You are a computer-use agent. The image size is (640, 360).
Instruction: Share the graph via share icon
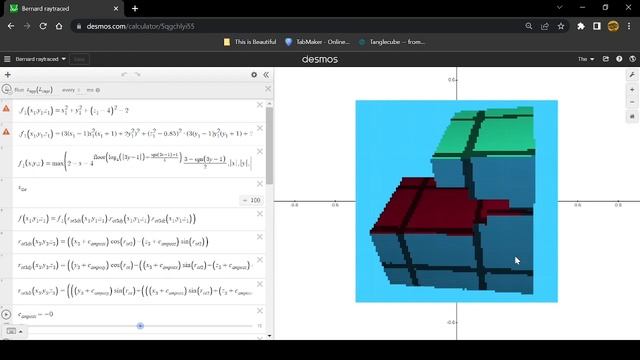pyautogui.click(x=606, y=59)
